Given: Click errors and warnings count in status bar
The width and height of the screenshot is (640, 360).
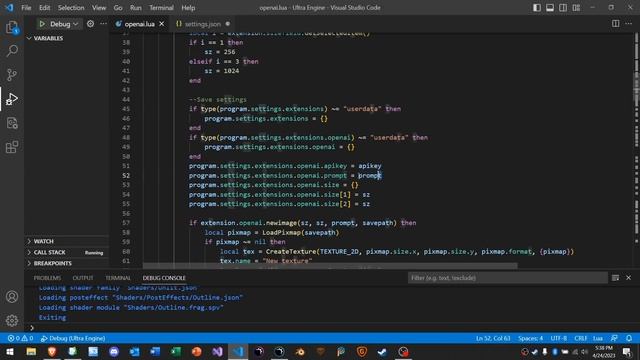Looking at the screenshot, I should point(20,338).
